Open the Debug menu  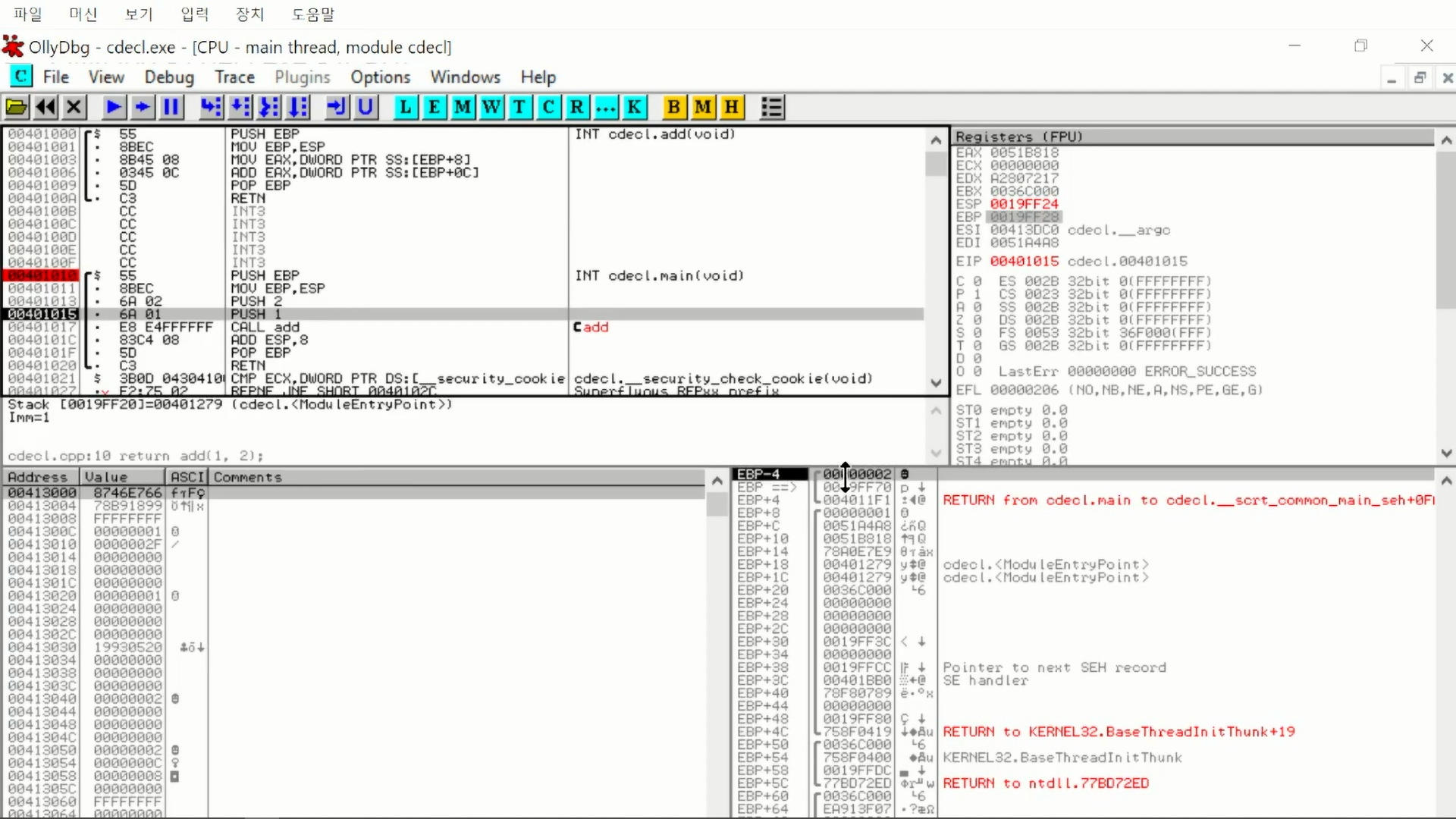pyautogui.click(x=169, y=77)
